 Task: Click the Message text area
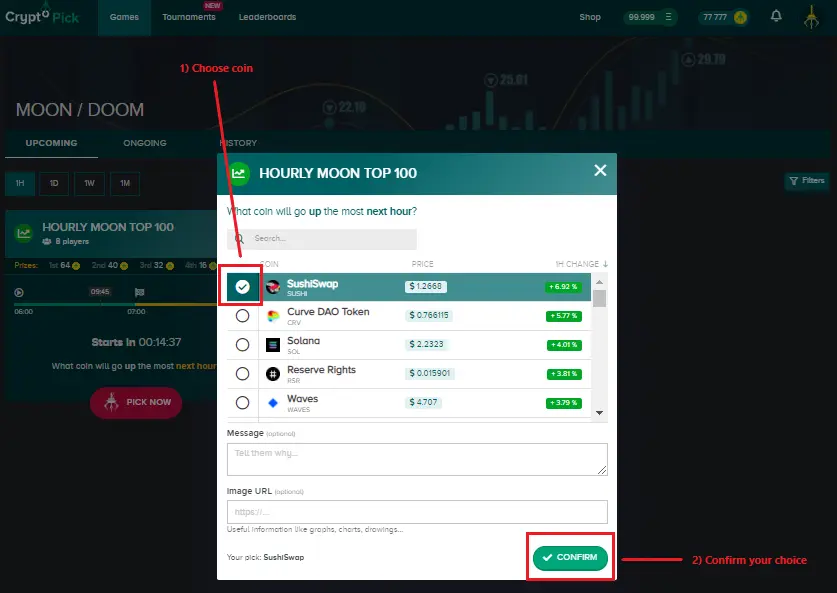coord(417,459)
